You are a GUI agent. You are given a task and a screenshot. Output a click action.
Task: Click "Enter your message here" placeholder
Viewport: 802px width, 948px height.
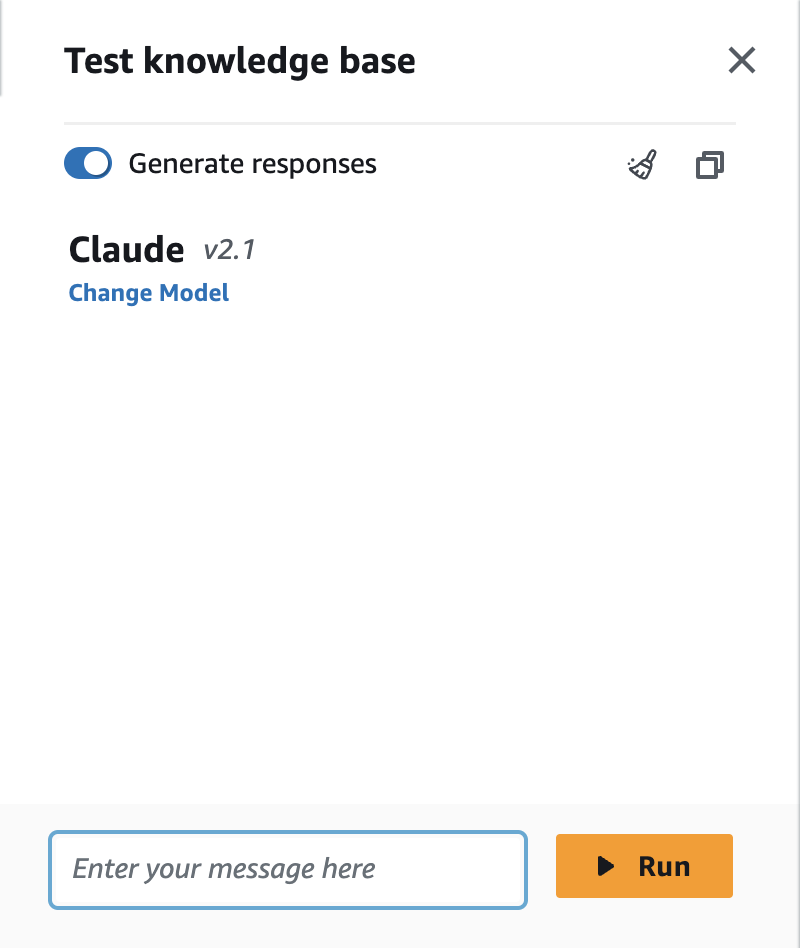click(224, 868)
